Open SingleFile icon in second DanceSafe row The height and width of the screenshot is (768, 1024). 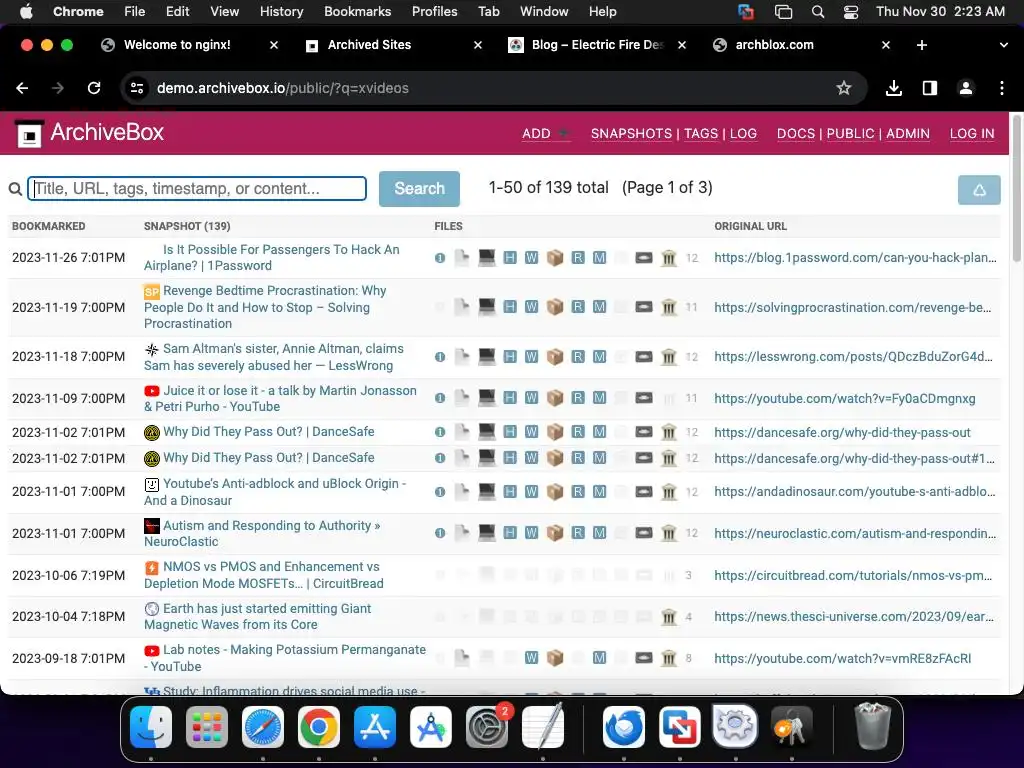pos(440,458)
